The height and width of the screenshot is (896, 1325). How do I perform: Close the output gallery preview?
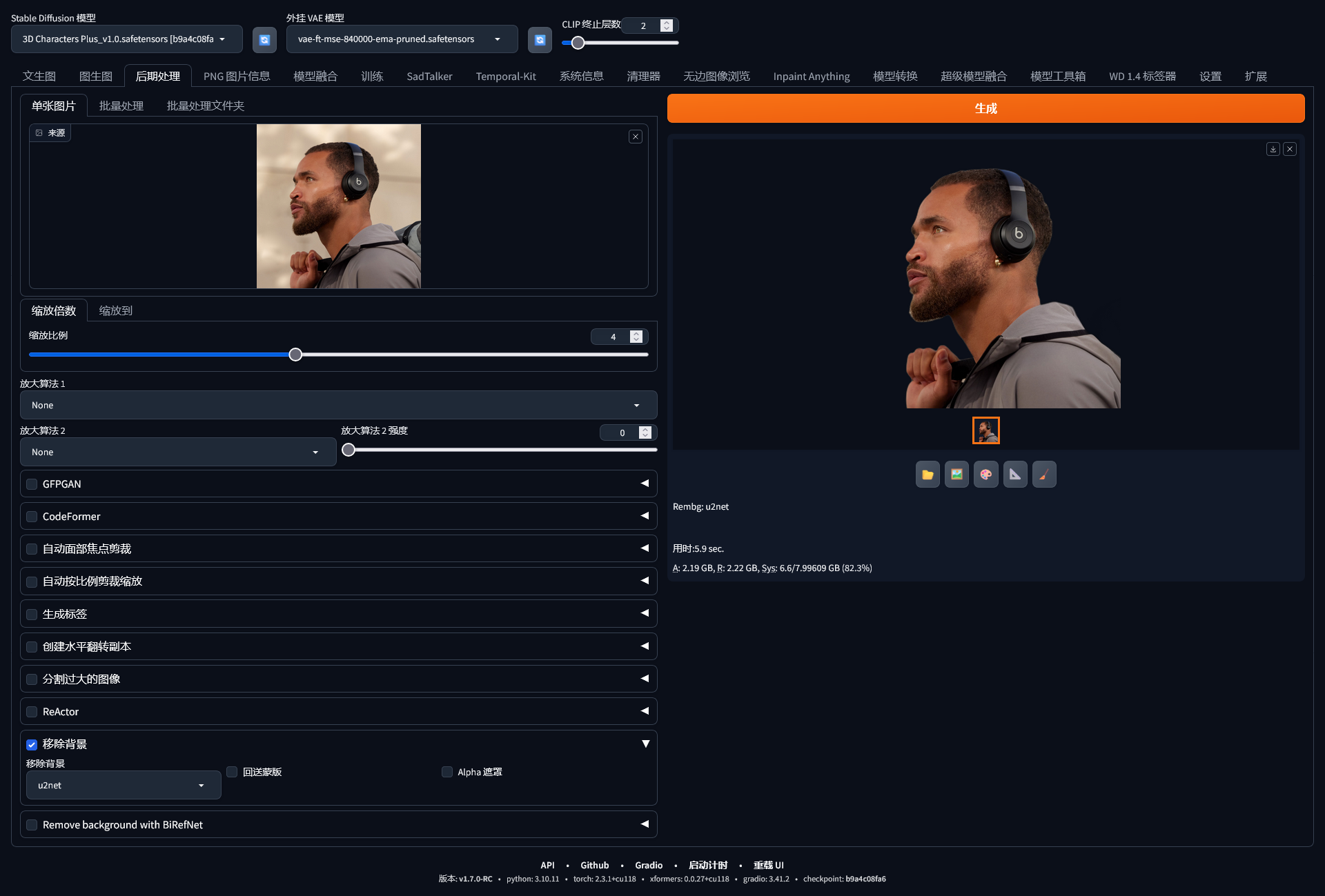pyautogui.click(x=1290, y=149)
